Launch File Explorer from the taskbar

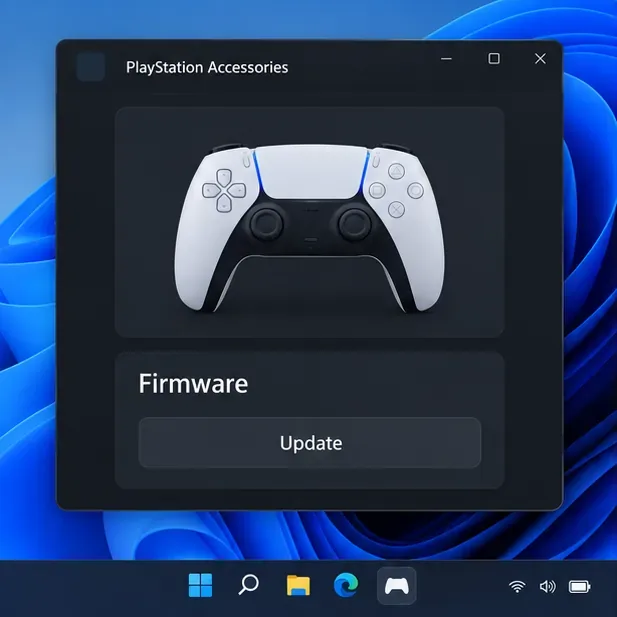coord(298,585)
